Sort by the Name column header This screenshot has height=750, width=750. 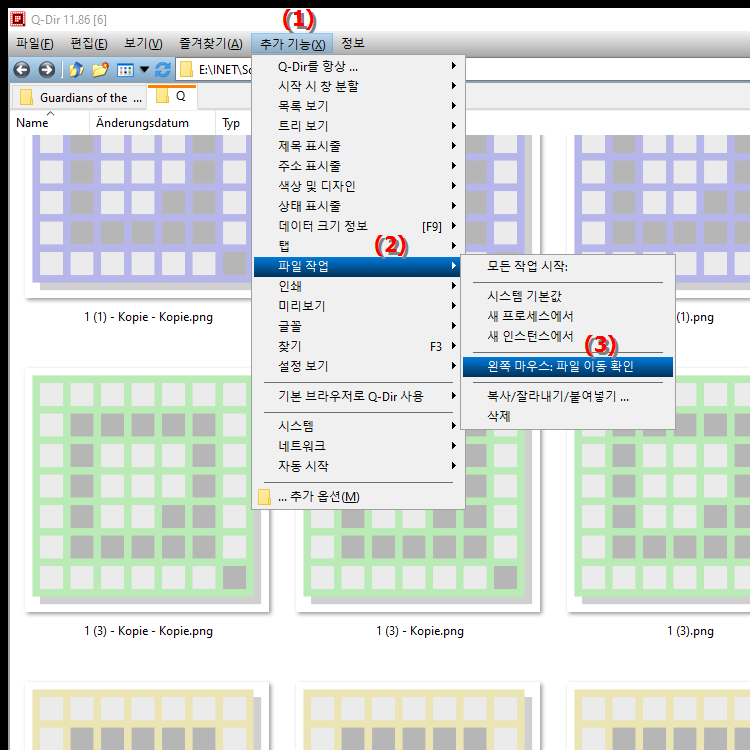(50, 123)
